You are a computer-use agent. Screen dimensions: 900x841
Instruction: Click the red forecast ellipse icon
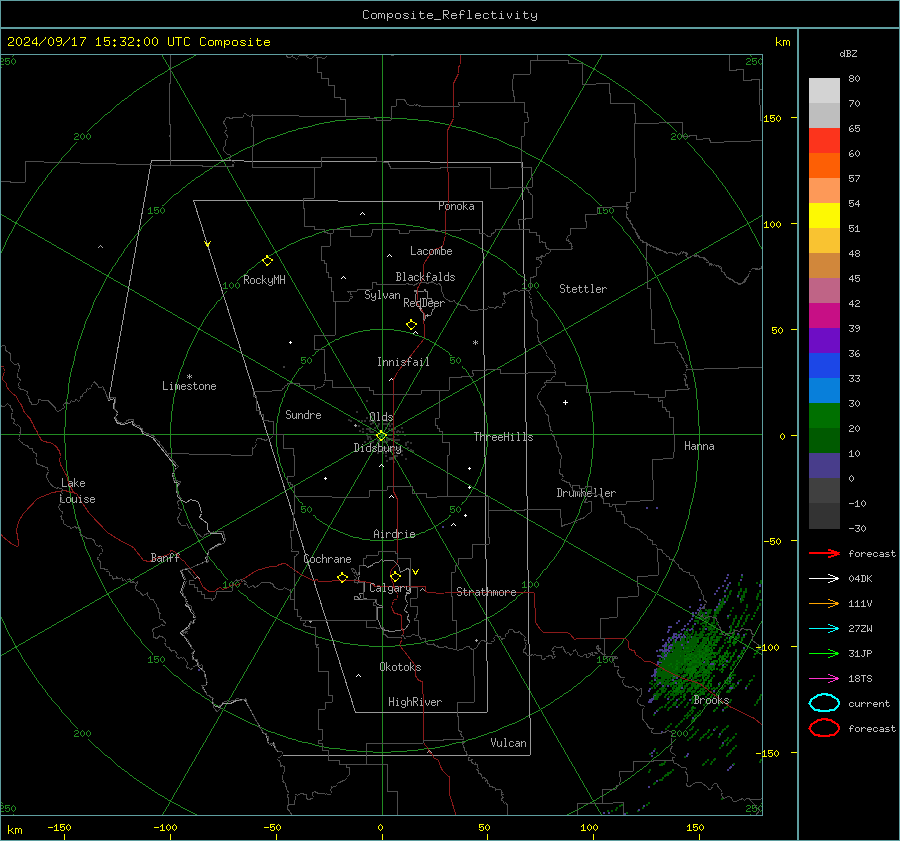(x=824, y=728)
